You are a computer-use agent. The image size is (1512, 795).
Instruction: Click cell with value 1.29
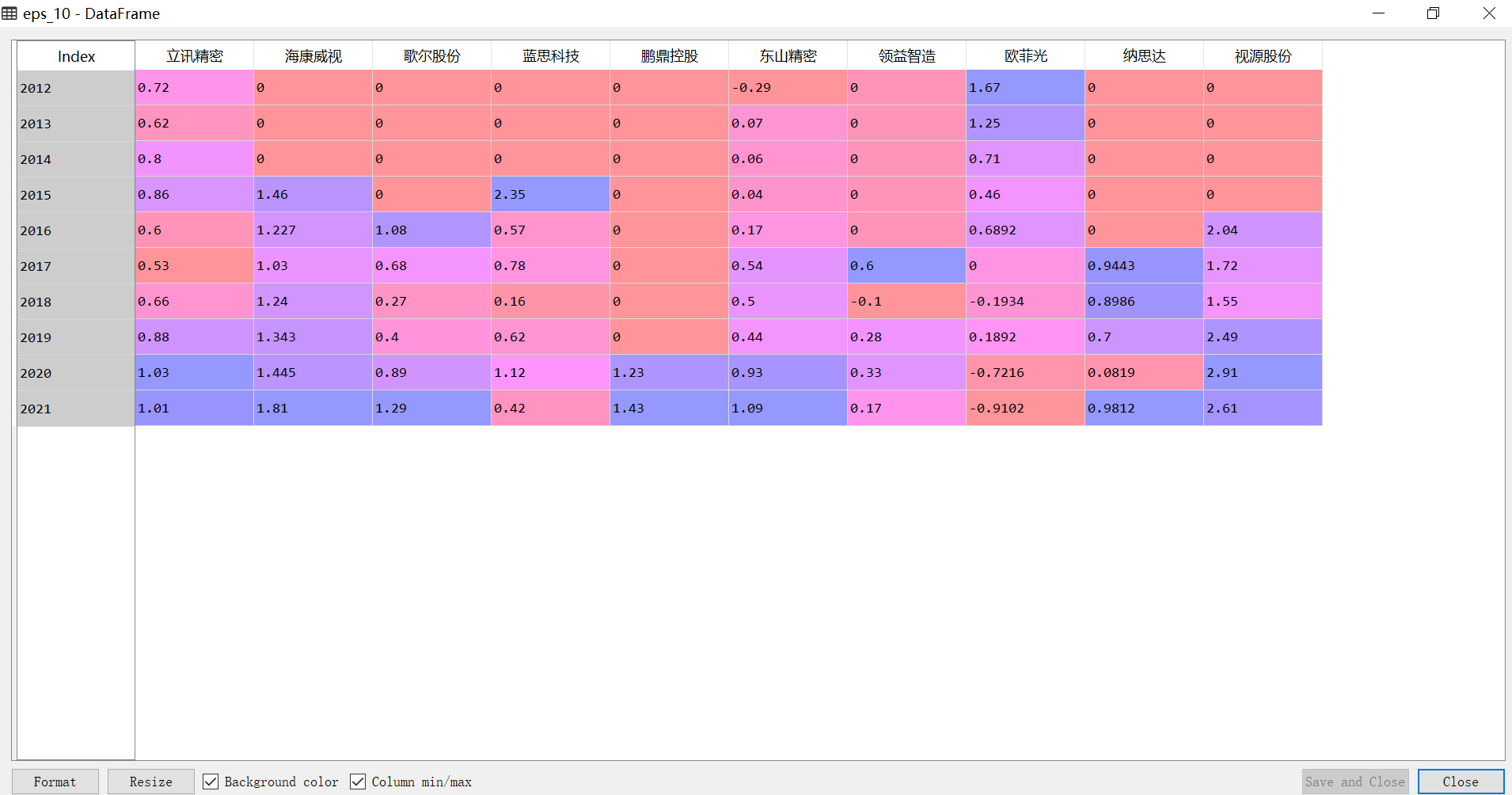point(432,408)
